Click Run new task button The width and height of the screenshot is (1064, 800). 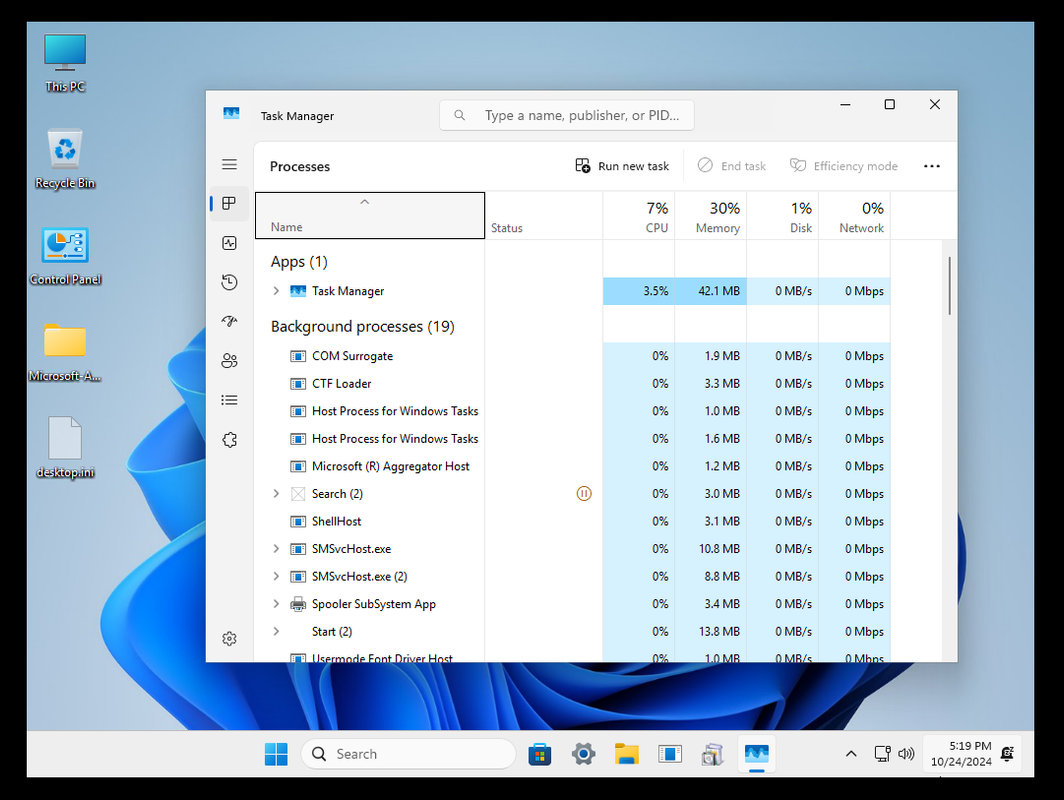(622, 166)
